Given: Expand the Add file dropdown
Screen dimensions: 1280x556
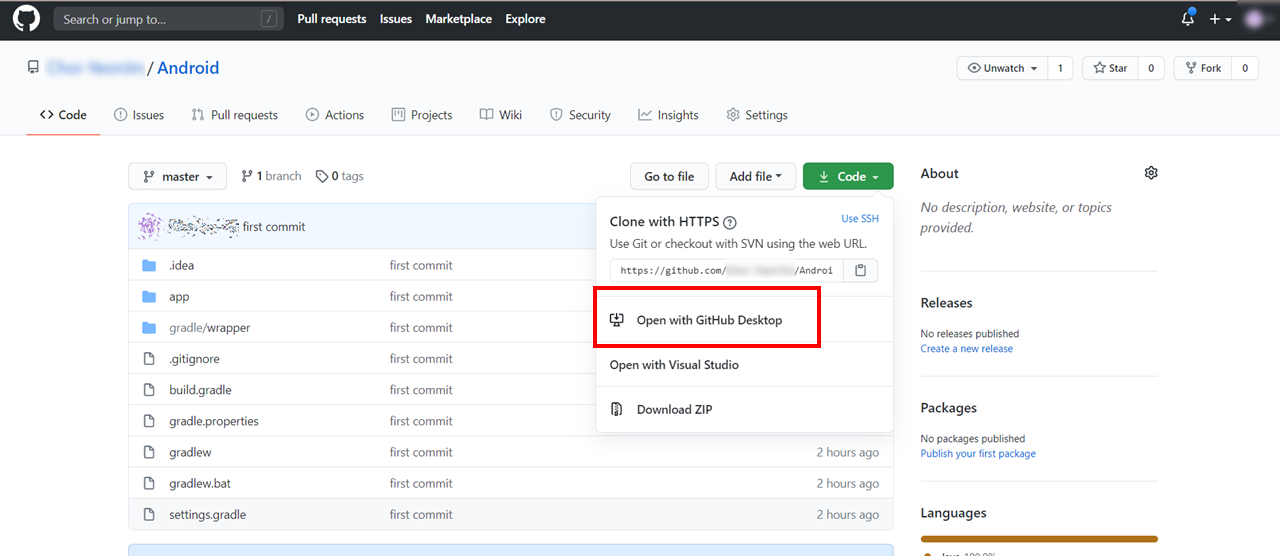Looking at the screenshot, I should click(756, 176).
